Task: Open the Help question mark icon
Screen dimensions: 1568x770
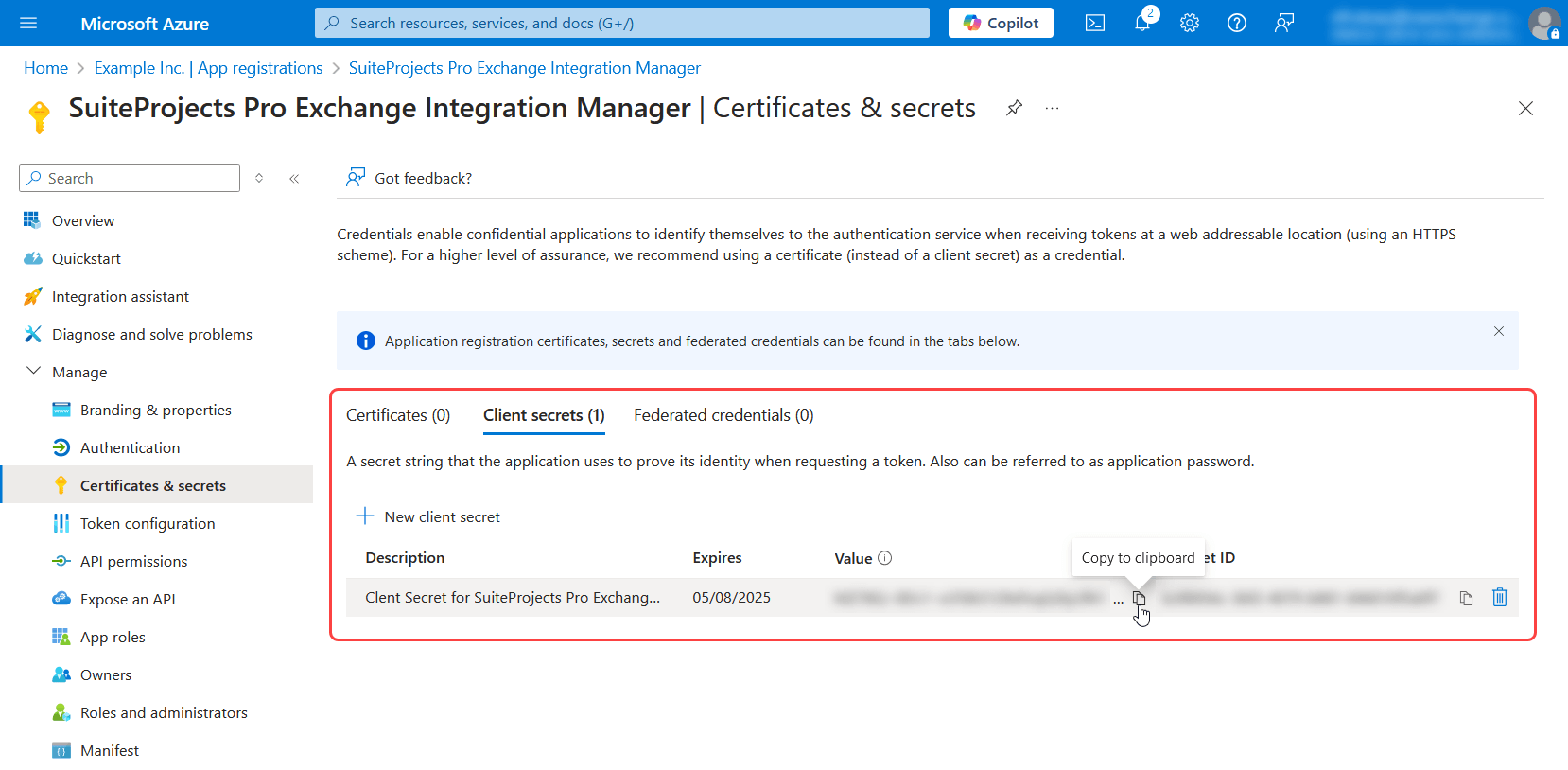Action: pos(1237,23)
